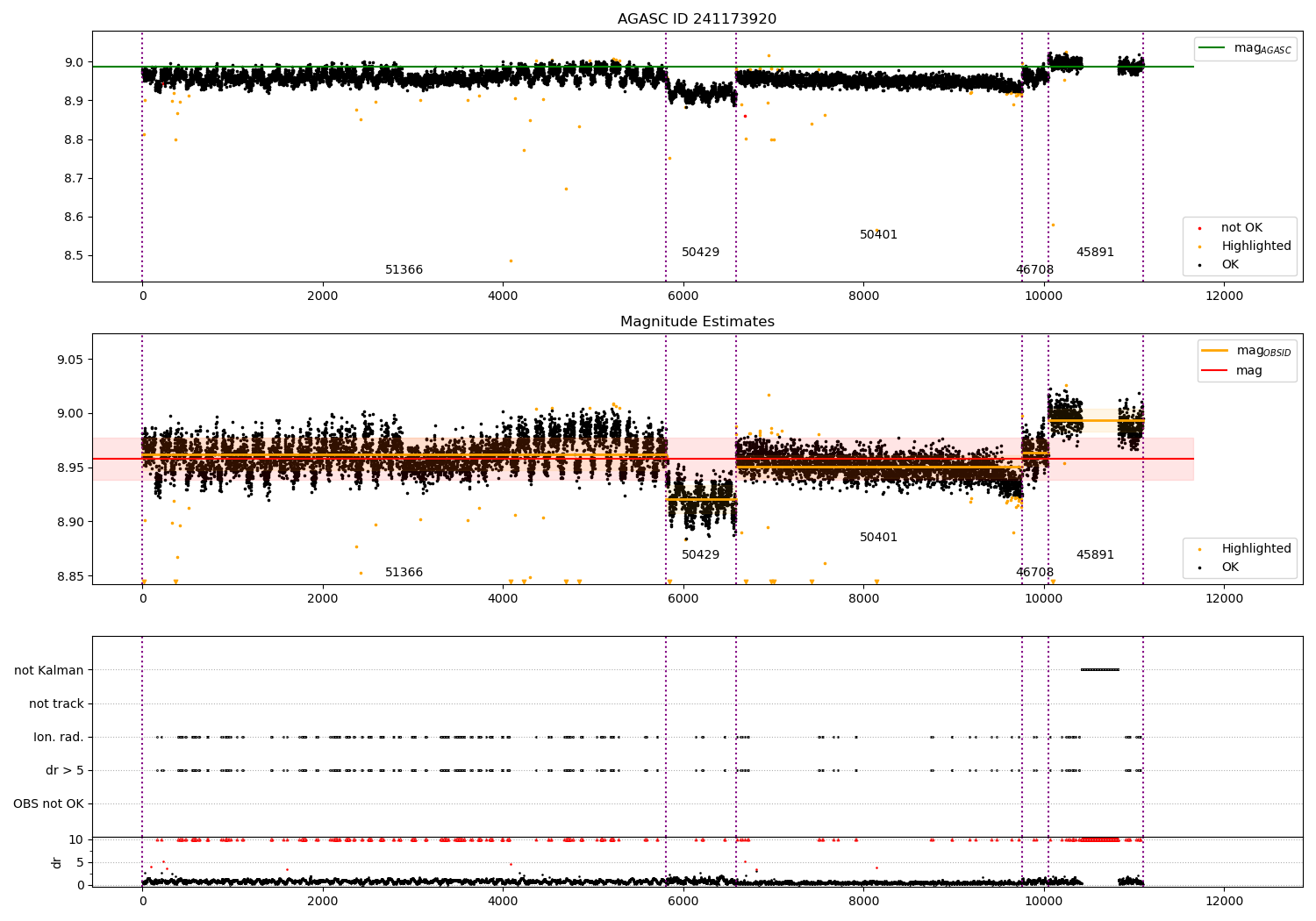Click obsid label 46708 in Magnitude Estimates plot

(x=1034, y=573)
